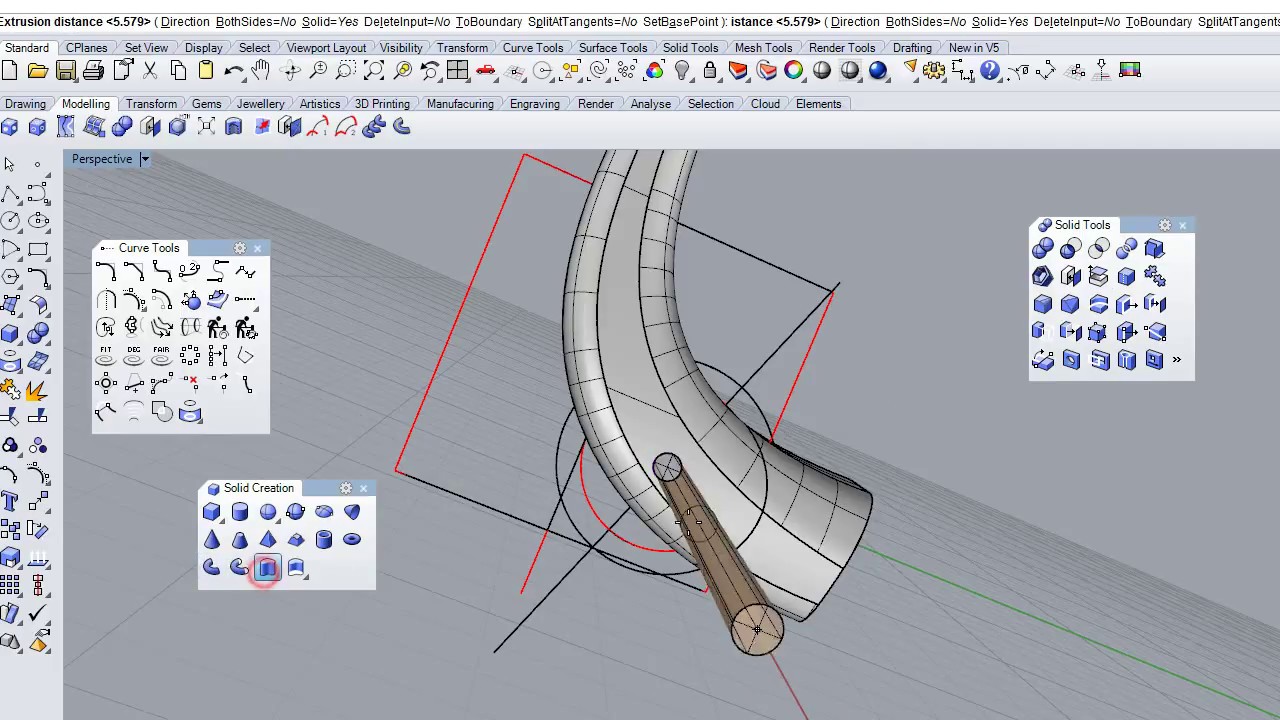
Task: Select the Tube tool in Solid Creation
Action: pos(324,540)
